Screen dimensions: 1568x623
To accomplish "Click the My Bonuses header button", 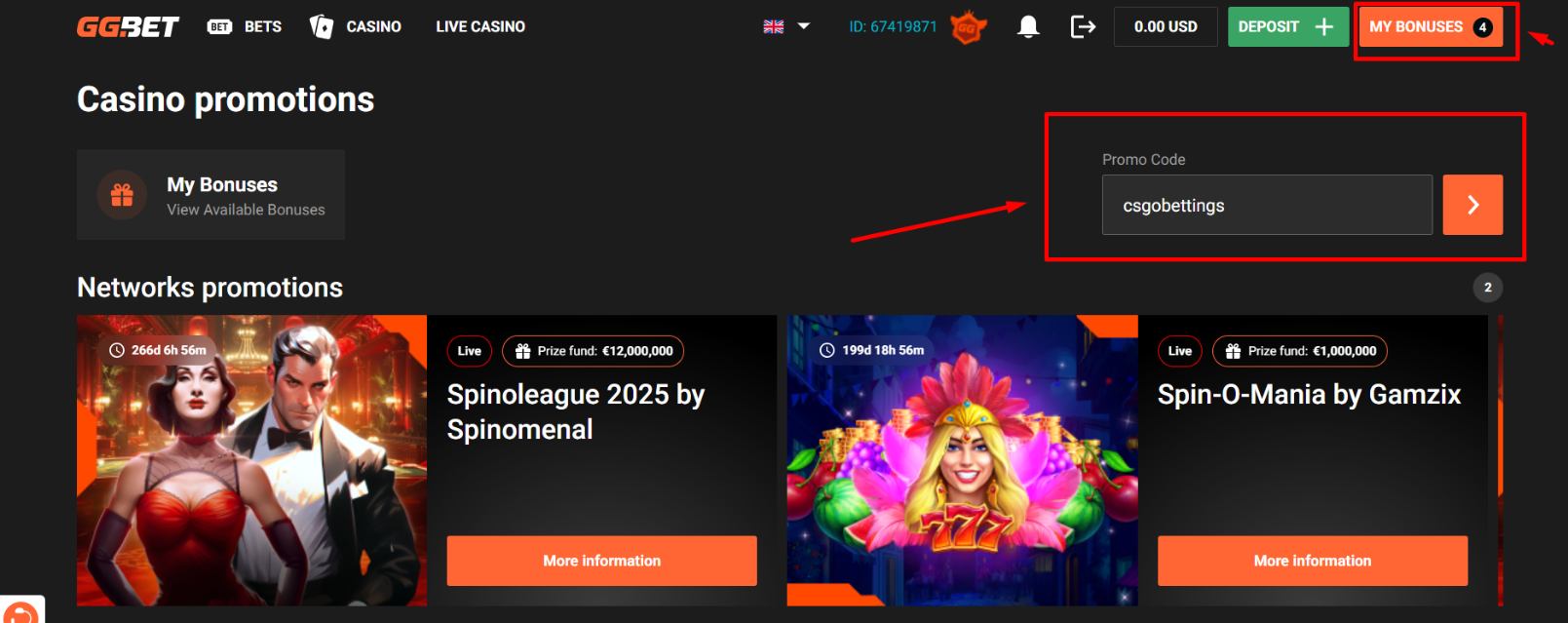I will (x=1431, y=27).
